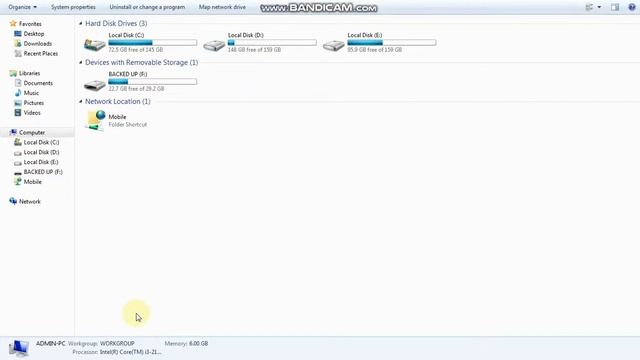Click the Downloads folder icon
Viewport: 640px width, 360px height.
(18, 43)
